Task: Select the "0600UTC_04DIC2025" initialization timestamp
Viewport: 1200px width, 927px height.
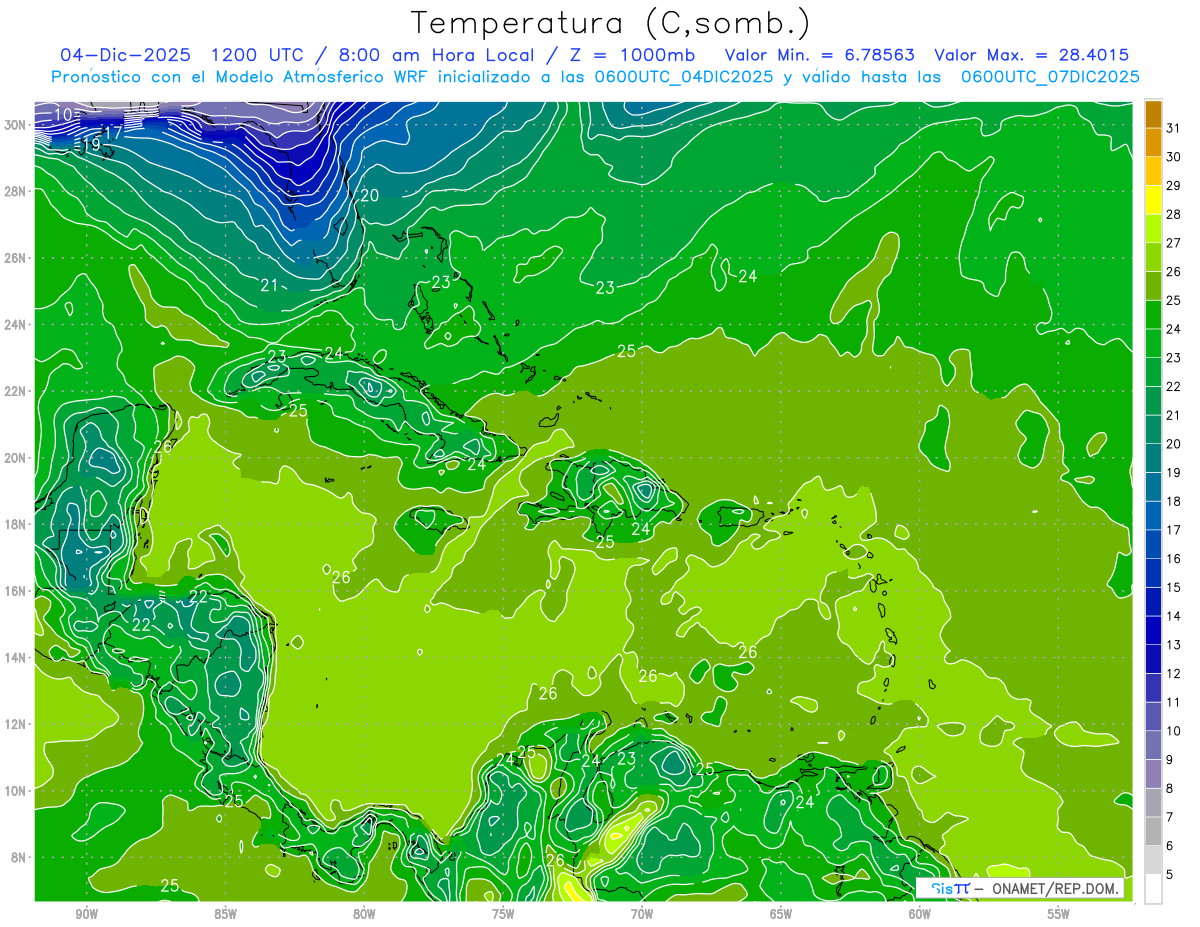Action: click(682, 77)
